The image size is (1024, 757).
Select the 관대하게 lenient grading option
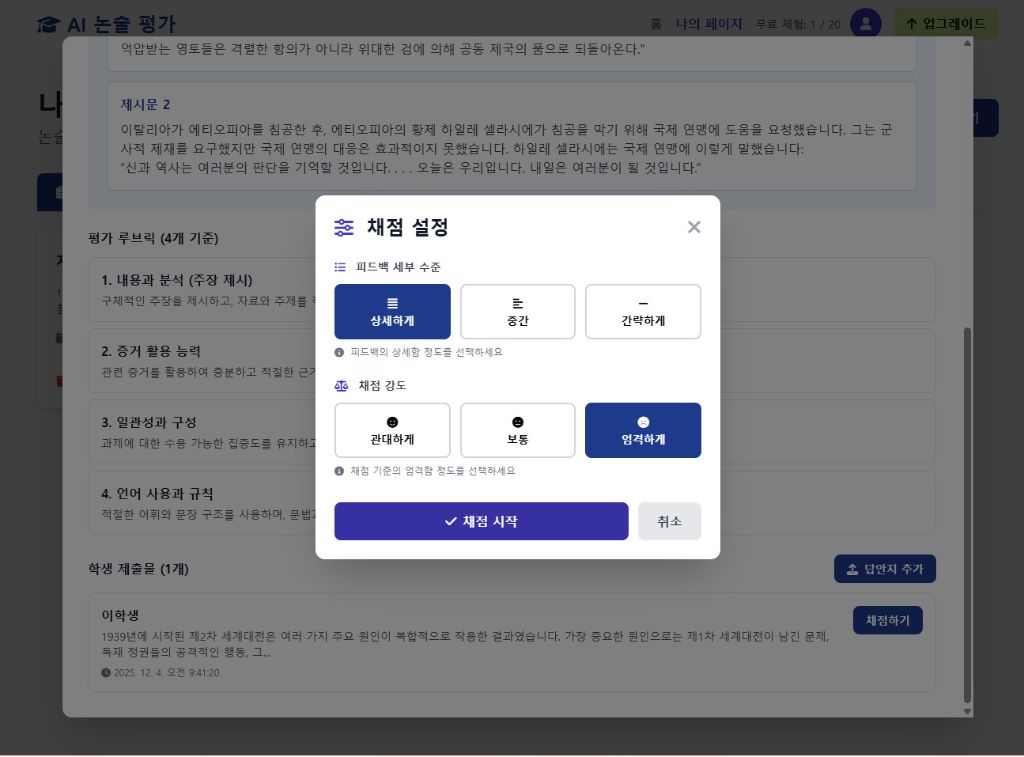(x=392, y=430)
